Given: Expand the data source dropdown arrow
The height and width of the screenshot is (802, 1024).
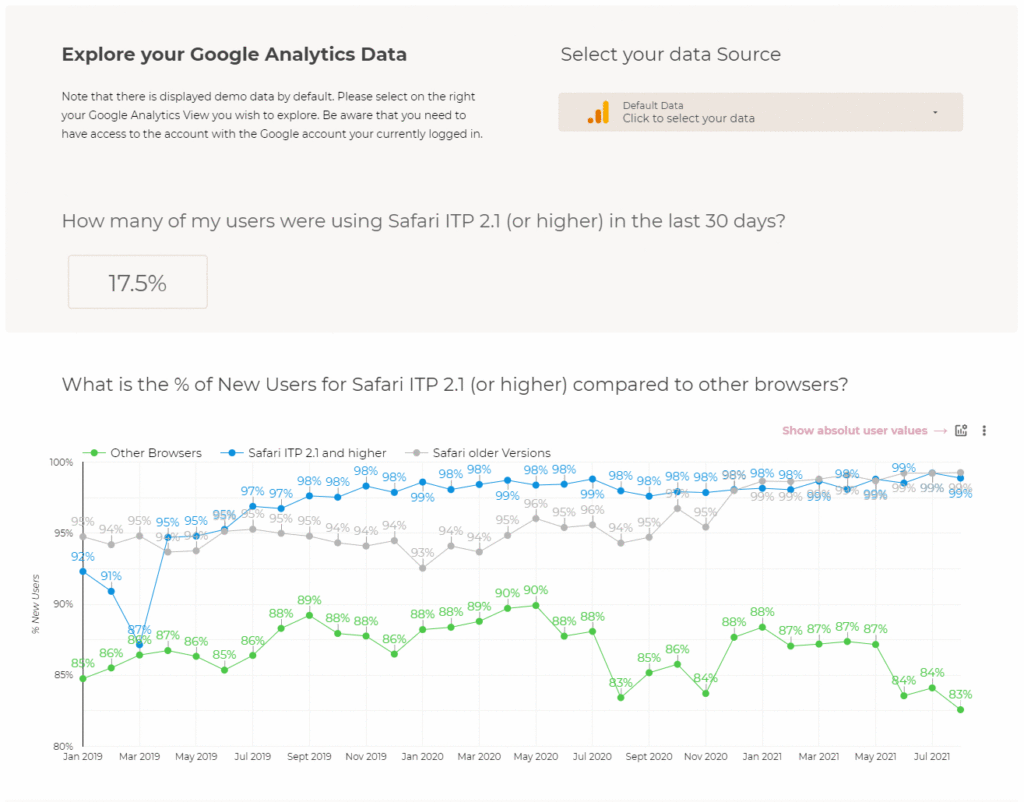Looking at the screenshot, I should pyautogui.click(x=935, y=112).
